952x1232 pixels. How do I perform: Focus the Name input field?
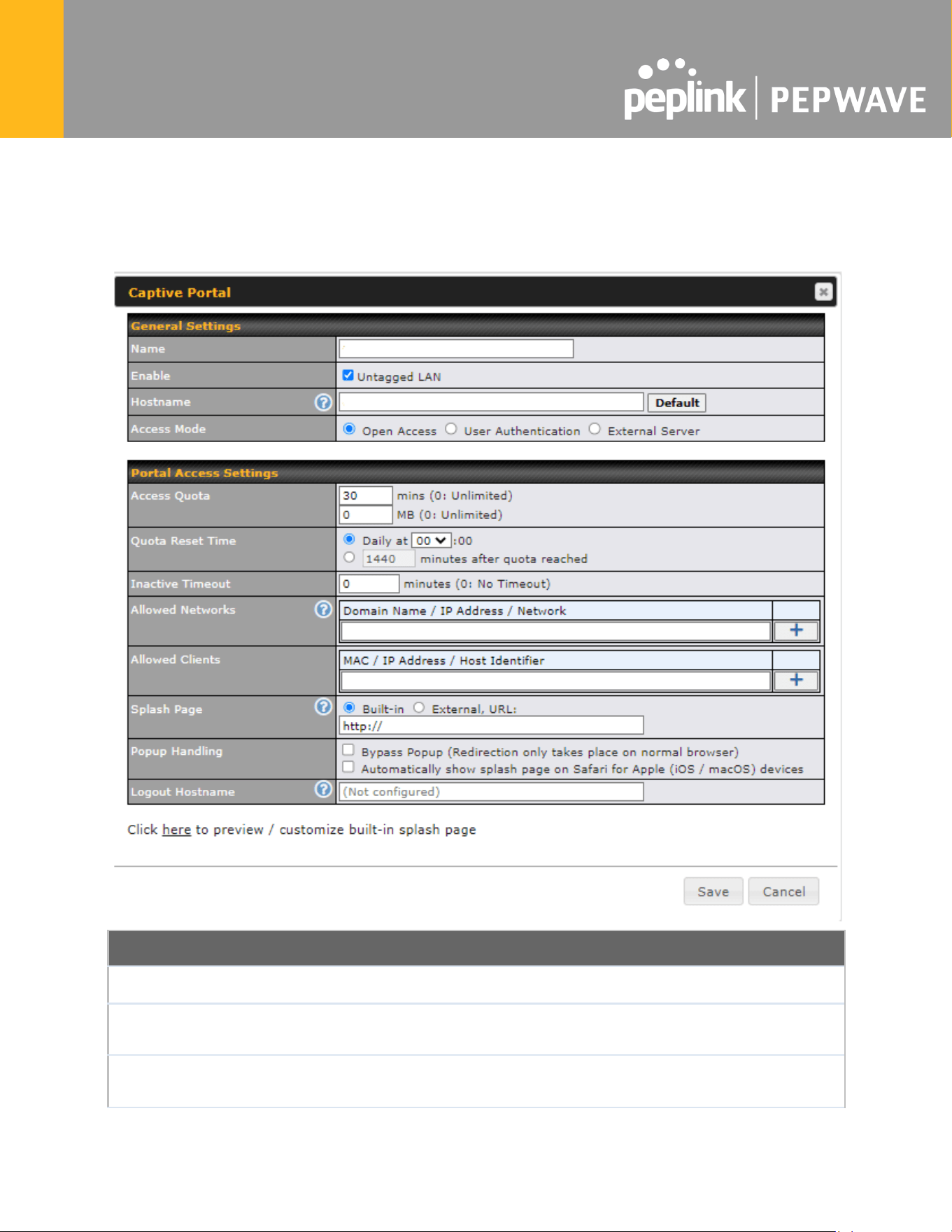click(456, 348)
